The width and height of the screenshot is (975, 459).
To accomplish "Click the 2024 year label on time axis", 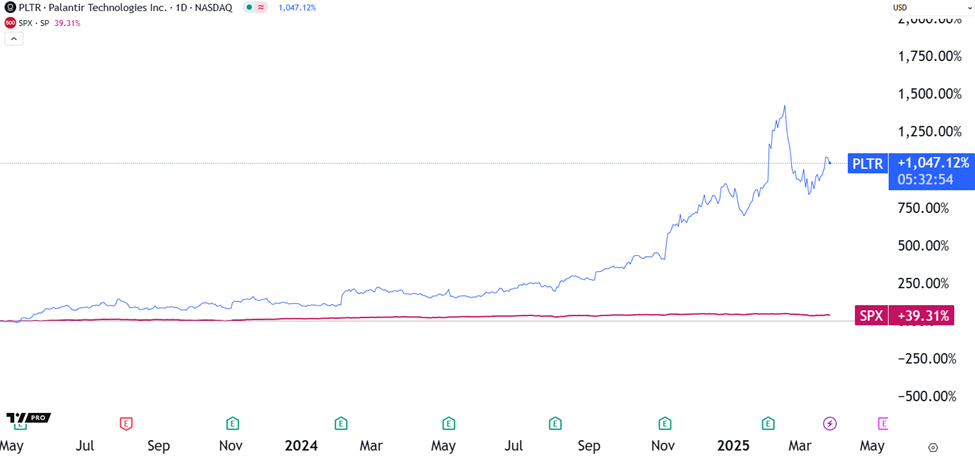I will pos(301,447).
